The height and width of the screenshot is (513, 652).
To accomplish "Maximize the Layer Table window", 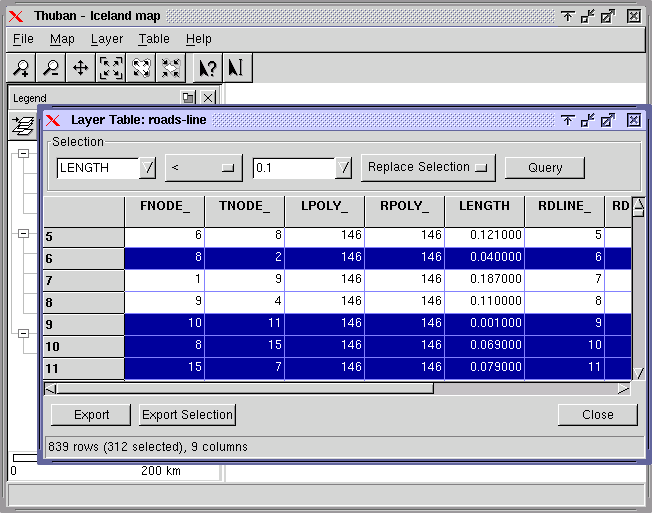I will tap(608, 120).
